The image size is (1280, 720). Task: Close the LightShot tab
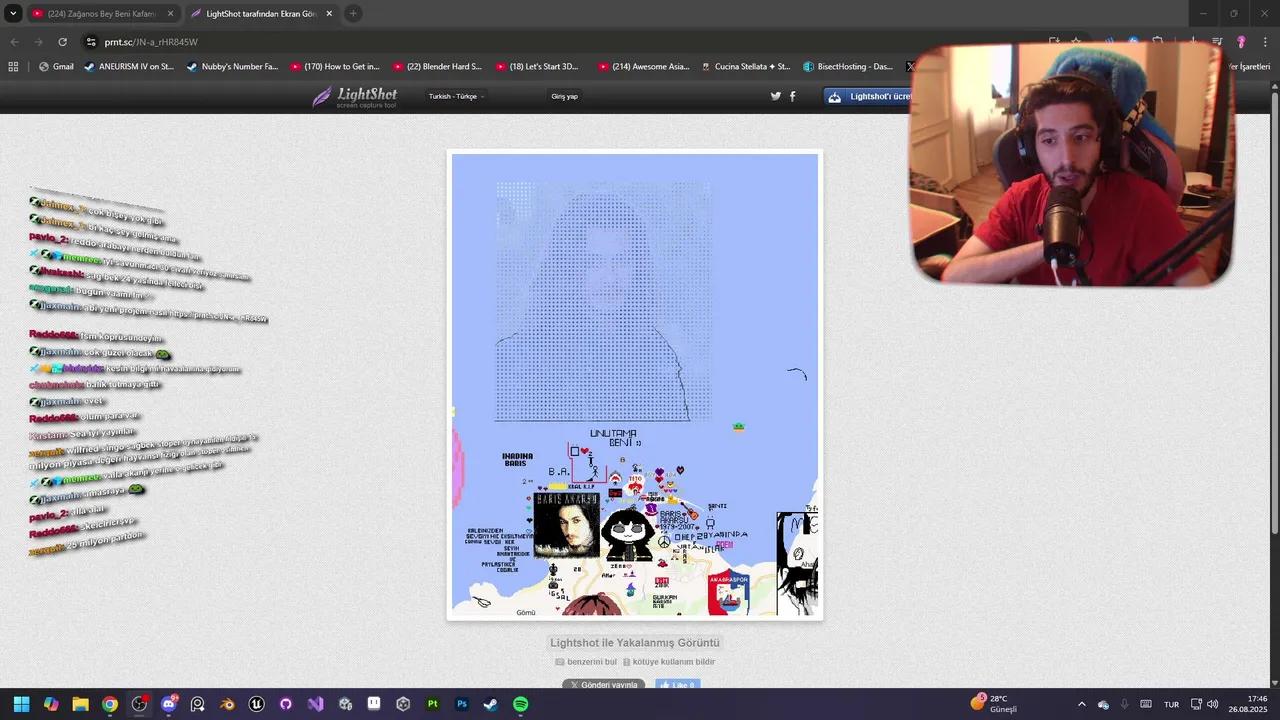(329, 14)
